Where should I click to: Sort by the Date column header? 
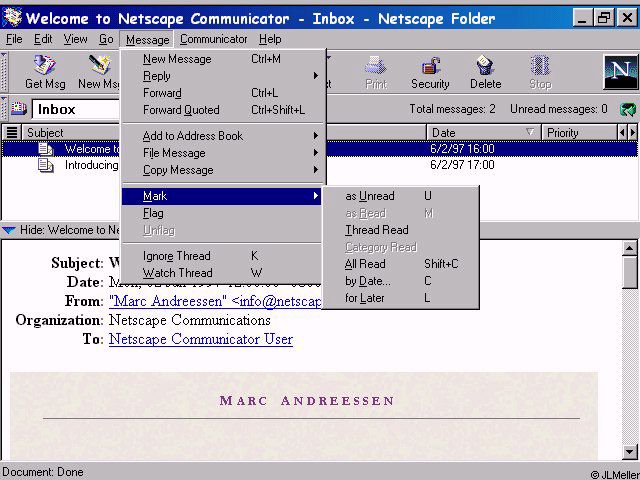pos(483,133)
